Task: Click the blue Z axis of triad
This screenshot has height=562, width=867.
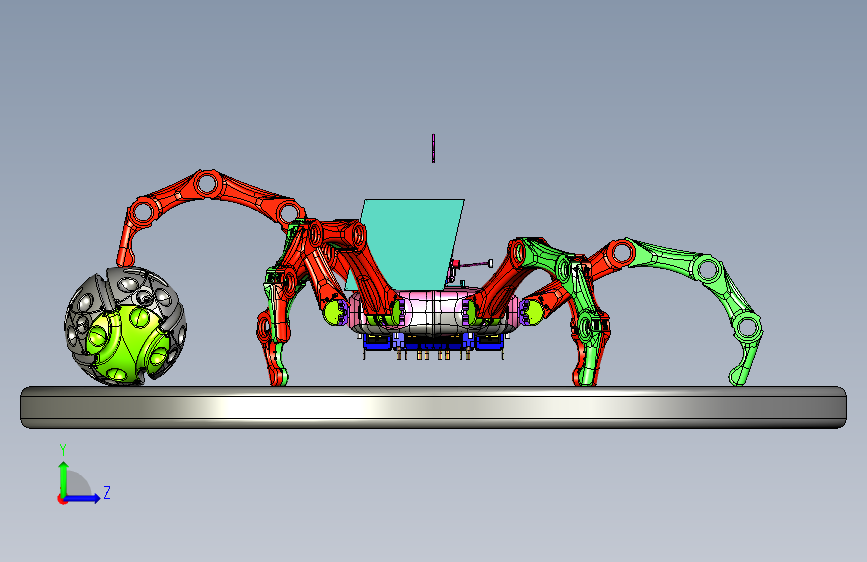Action: coord(83,498)
